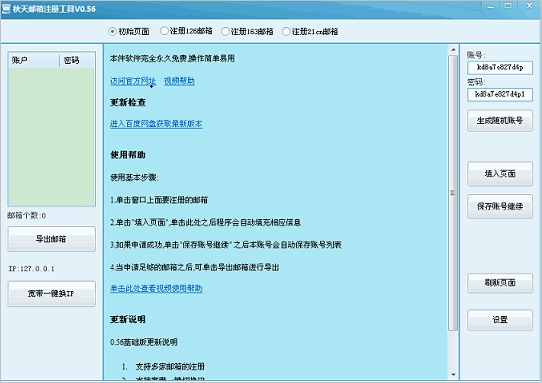
Task: Click the 生成随机账号 button
Action: pyautogui.click(x=500, y=121)
